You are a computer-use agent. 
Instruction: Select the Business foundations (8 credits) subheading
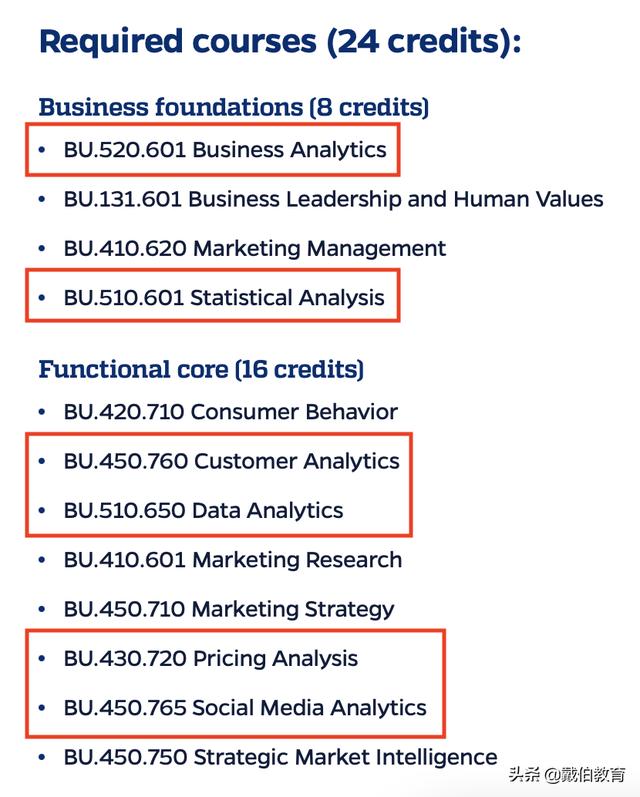pyautogui.click(x=234, y=107)
